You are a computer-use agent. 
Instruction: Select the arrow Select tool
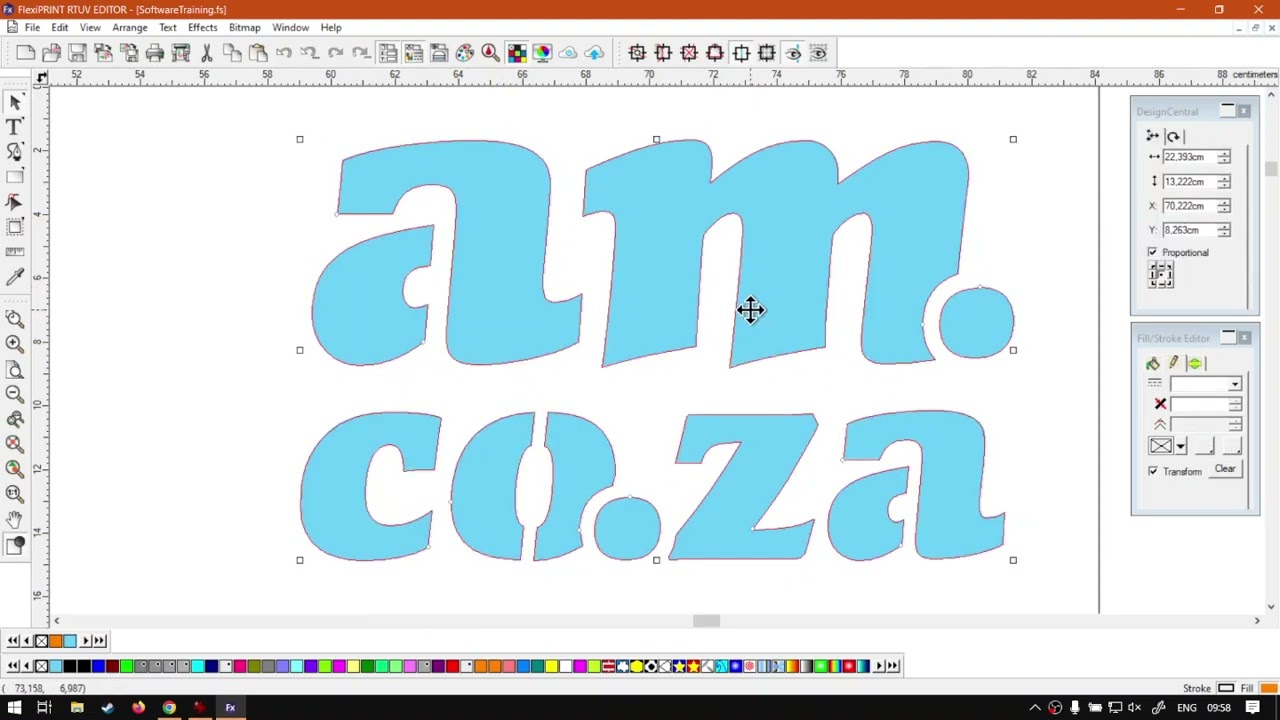(x=15, y=102)
